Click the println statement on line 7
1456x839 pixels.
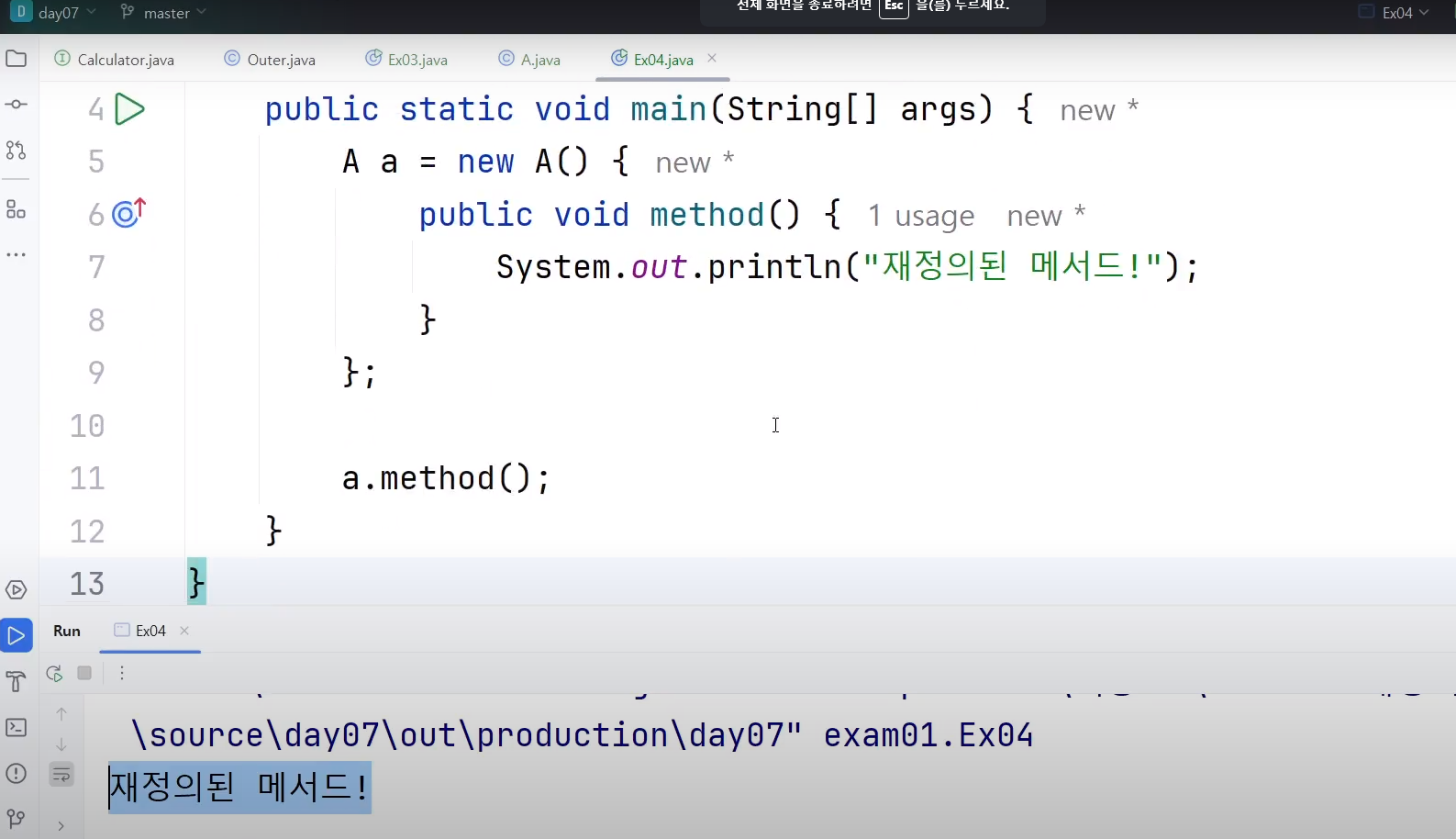tap(848, 267)
